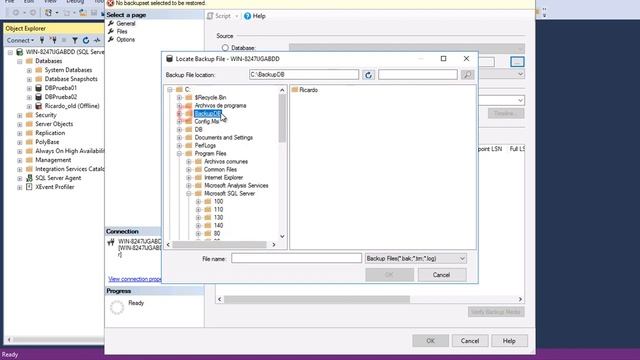The height and width of the screenshot is (360, 640).
Task: Click the search text box beside the refresh button
Action: (x=418, y=75)
